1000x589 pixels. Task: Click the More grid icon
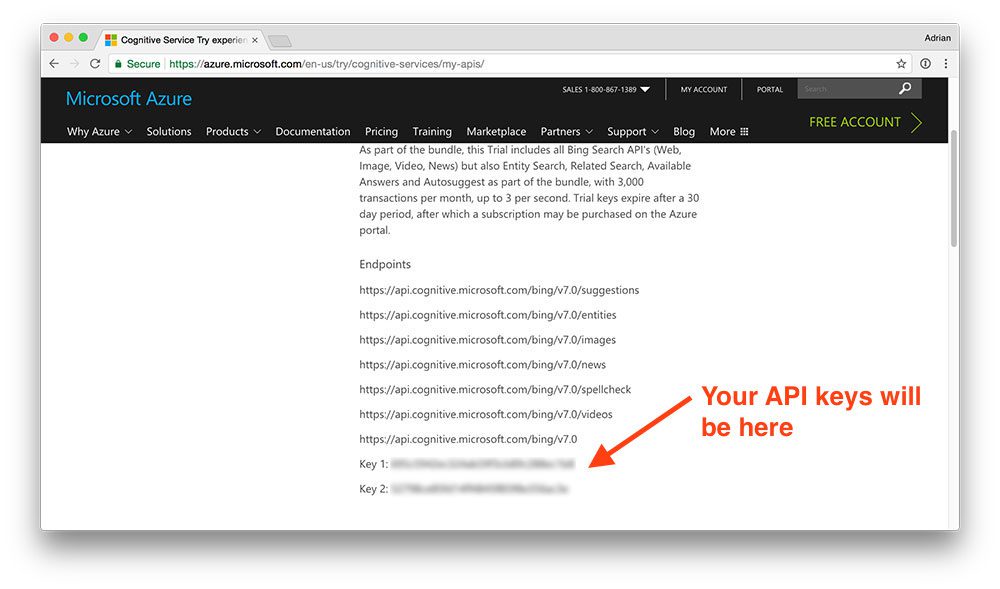coord(744,131)
